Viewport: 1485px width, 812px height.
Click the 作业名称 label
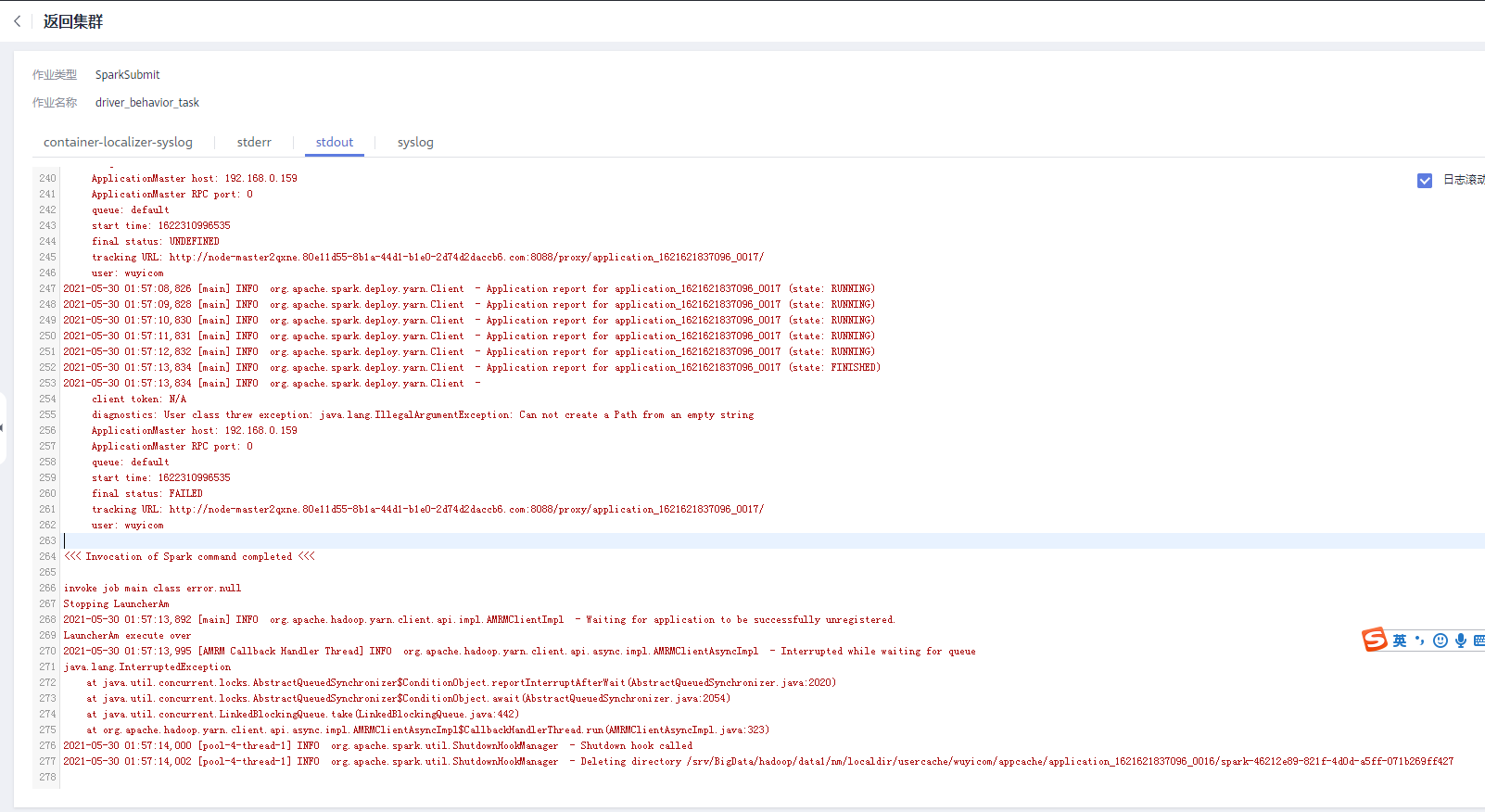click(x=55, y=103)
